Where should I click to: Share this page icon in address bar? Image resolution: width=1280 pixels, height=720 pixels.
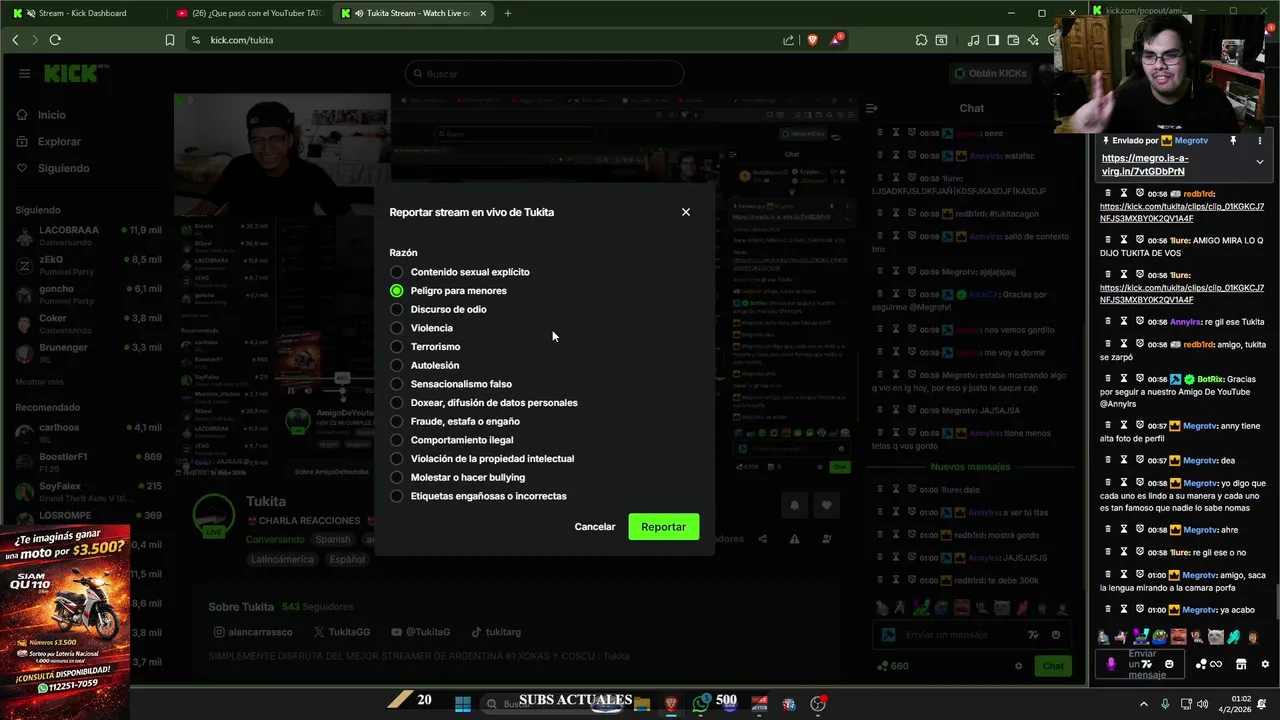coord(788,40)
